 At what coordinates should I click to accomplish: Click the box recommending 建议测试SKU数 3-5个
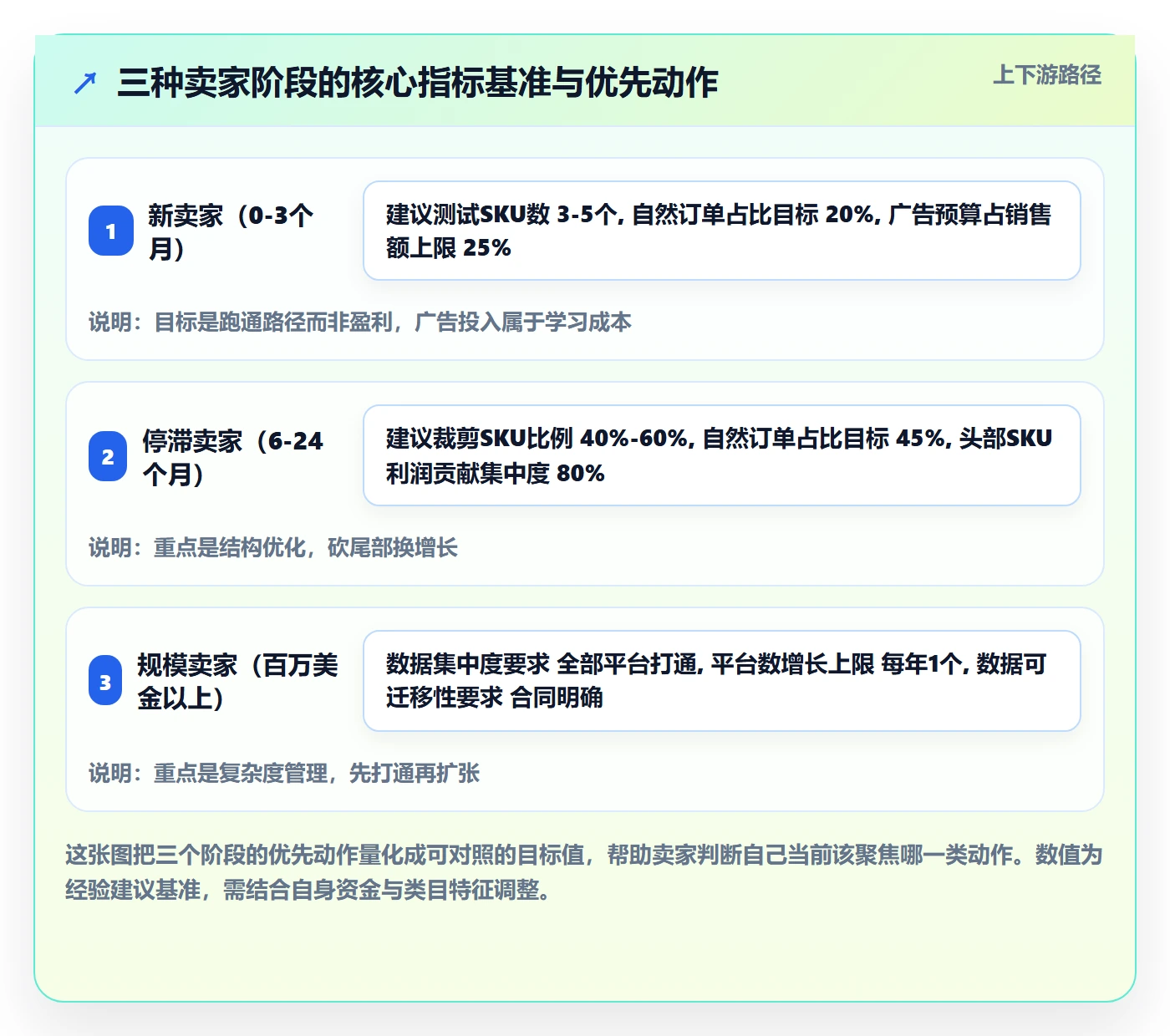click(x=722, y=231)
